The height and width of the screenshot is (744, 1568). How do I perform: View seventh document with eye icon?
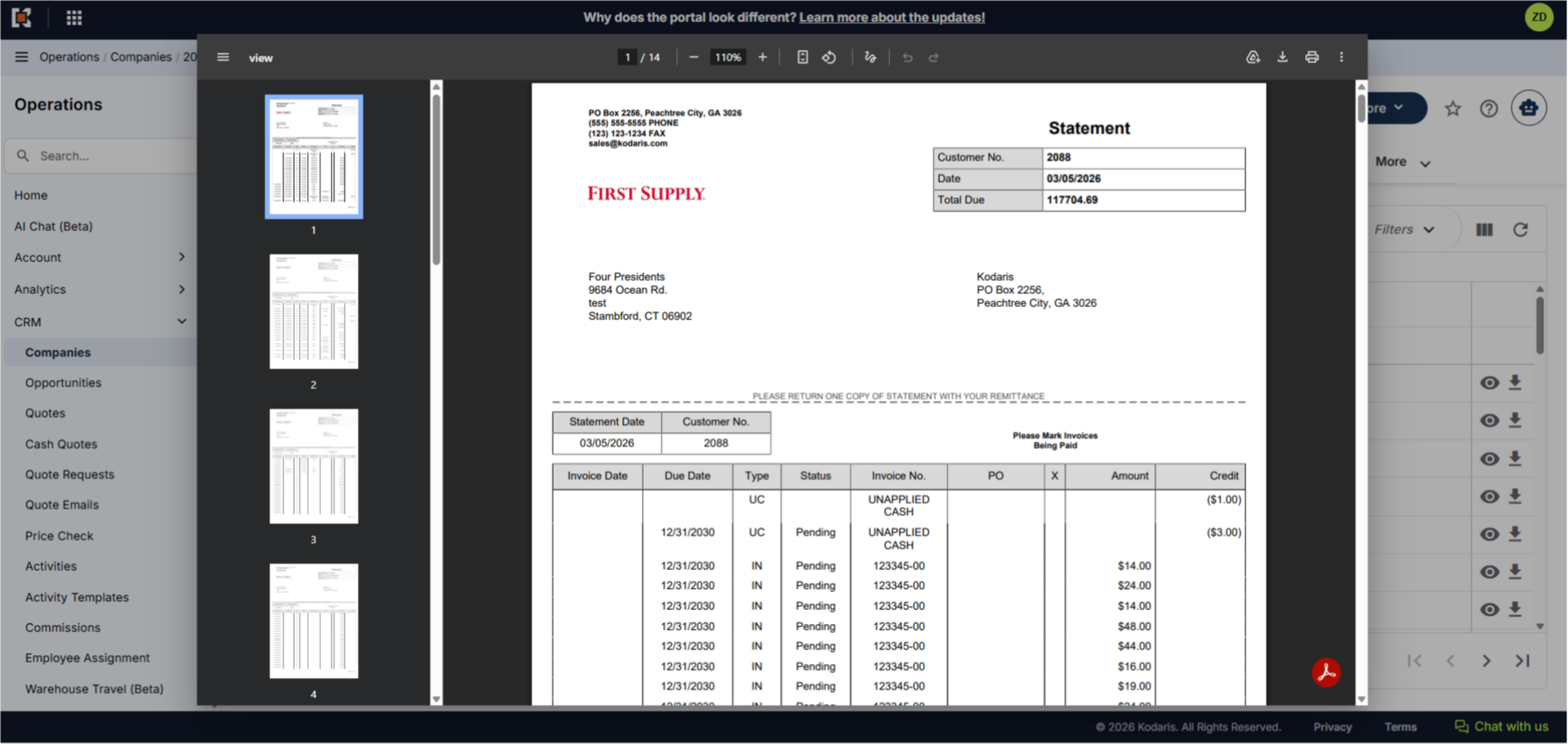[1490, 609]
